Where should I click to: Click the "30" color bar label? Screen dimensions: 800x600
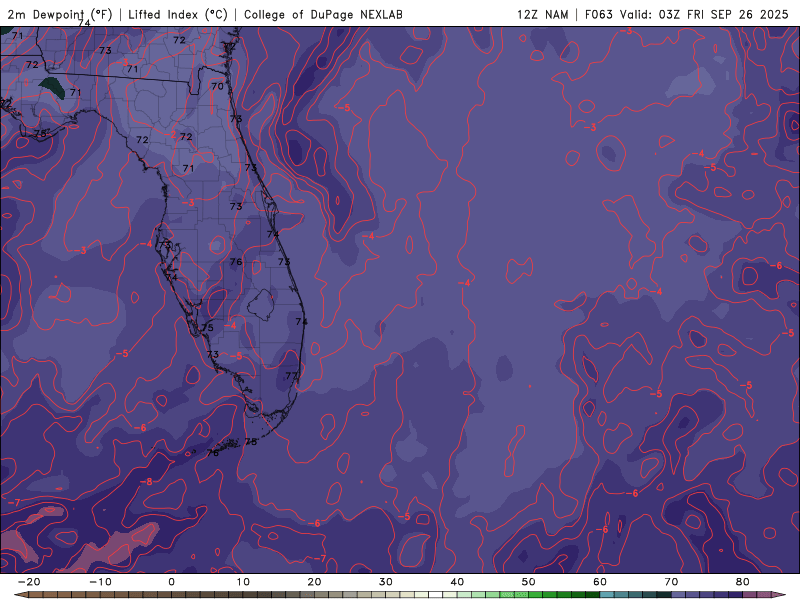click(x=386, y=582)
